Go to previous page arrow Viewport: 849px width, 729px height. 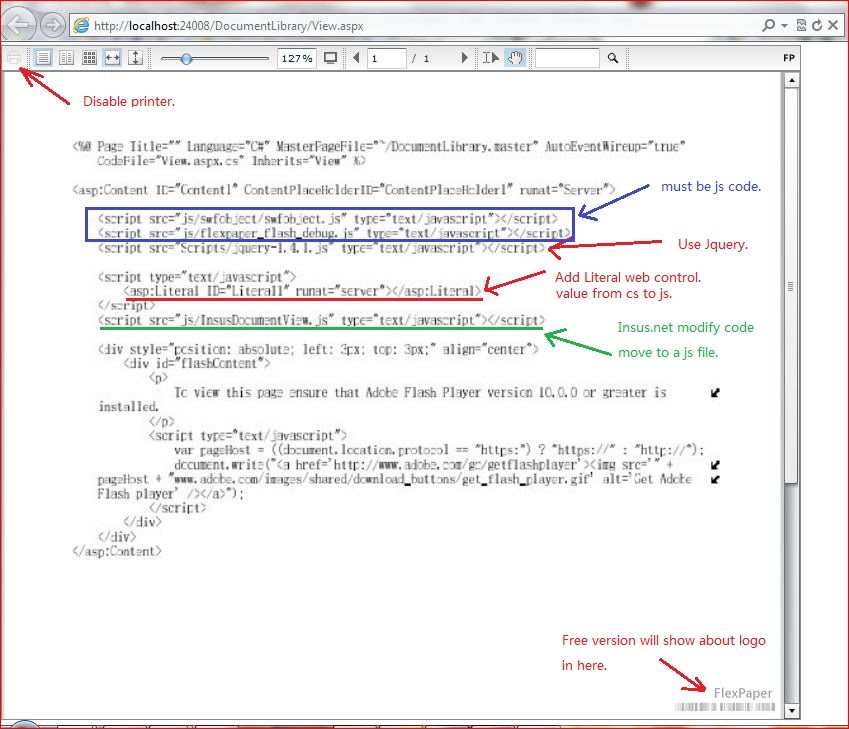tap(356, 57)
